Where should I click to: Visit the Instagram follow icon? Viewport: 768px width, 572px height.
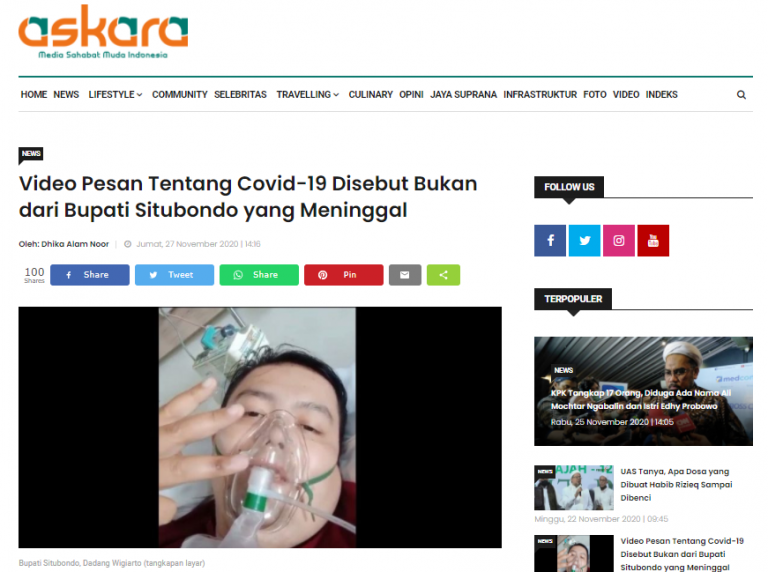coord(619,240)
